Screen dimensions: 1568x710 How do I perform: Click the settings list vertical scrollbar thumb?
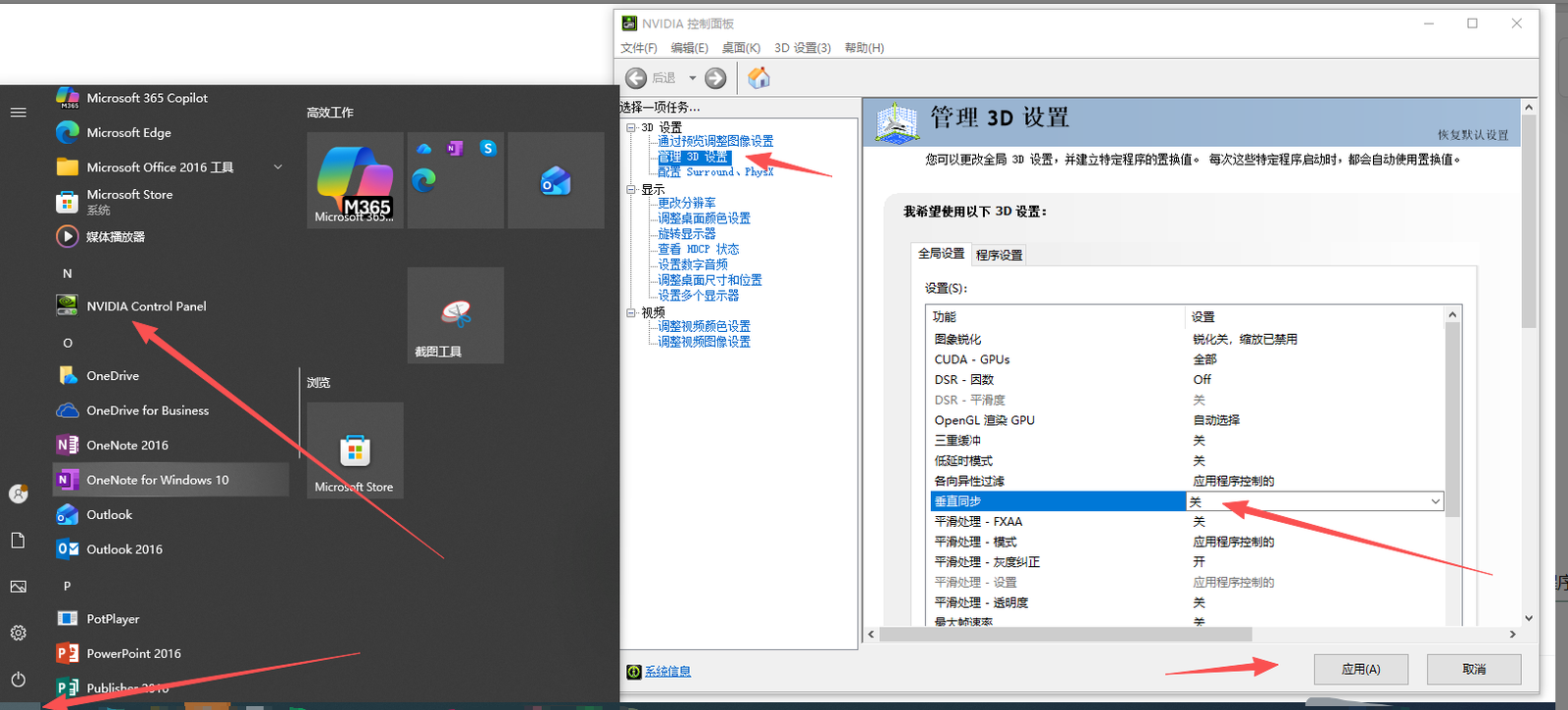tap(1452, 419)
